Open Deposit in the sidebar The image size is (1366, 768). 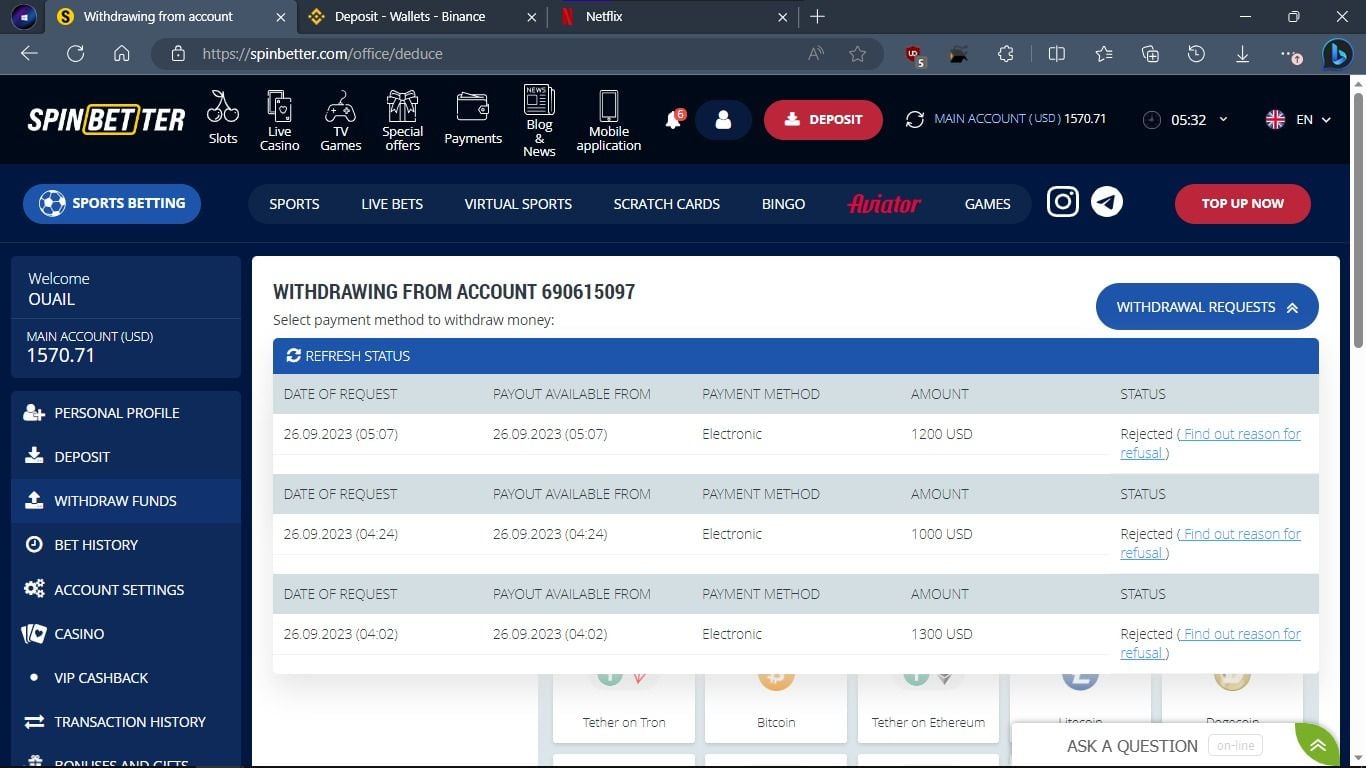point(126,457)
